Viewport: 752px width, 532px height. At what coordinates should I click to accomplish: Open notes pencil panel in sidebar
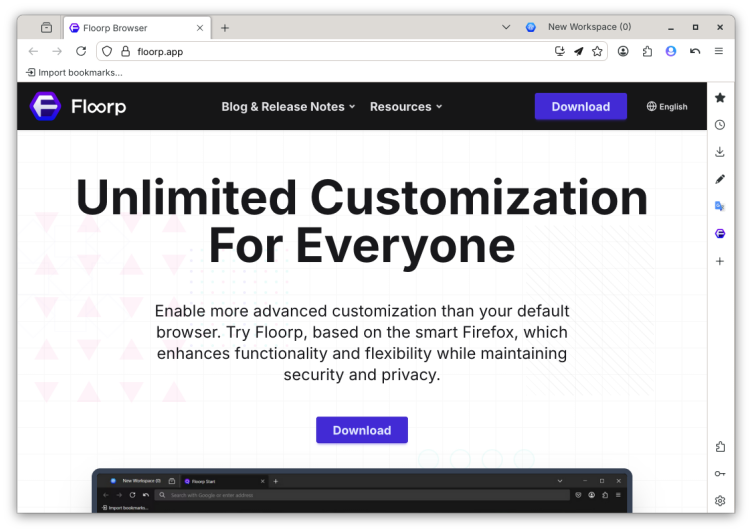[x=720, y=179]
